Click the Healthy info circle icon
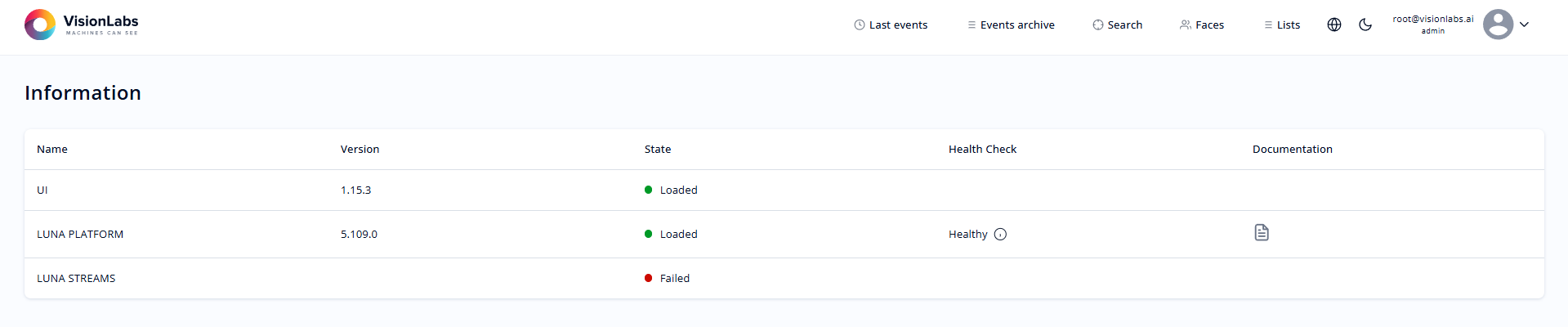Image resolution: width=1568 pixels, height=327 pixels. click(1000, 235)
